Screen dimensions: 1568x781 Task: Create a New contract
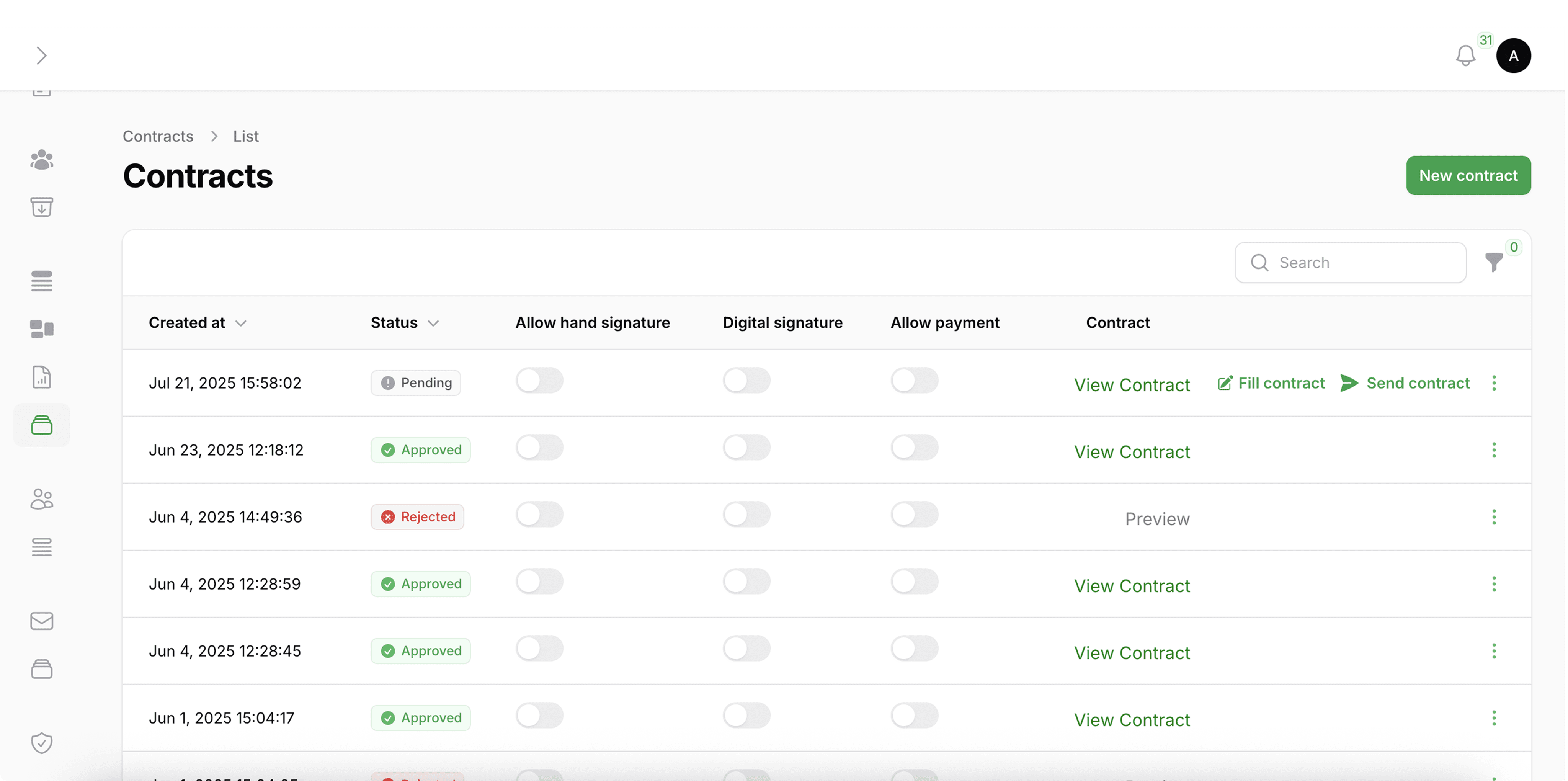(x=1468, y=175)
